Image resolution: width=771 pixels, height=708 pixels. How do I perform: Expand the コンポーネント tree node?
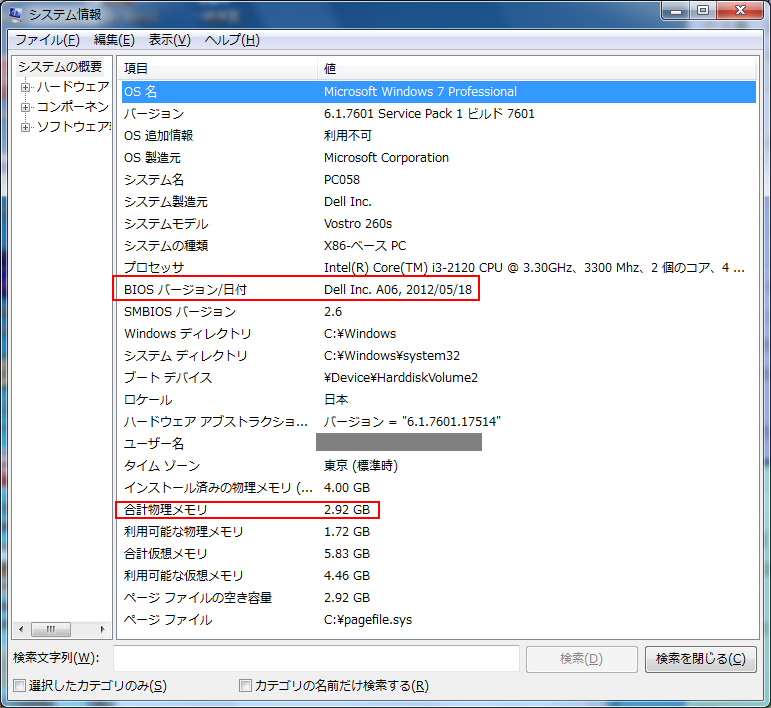pyautogui.click(x=25, y=107)
